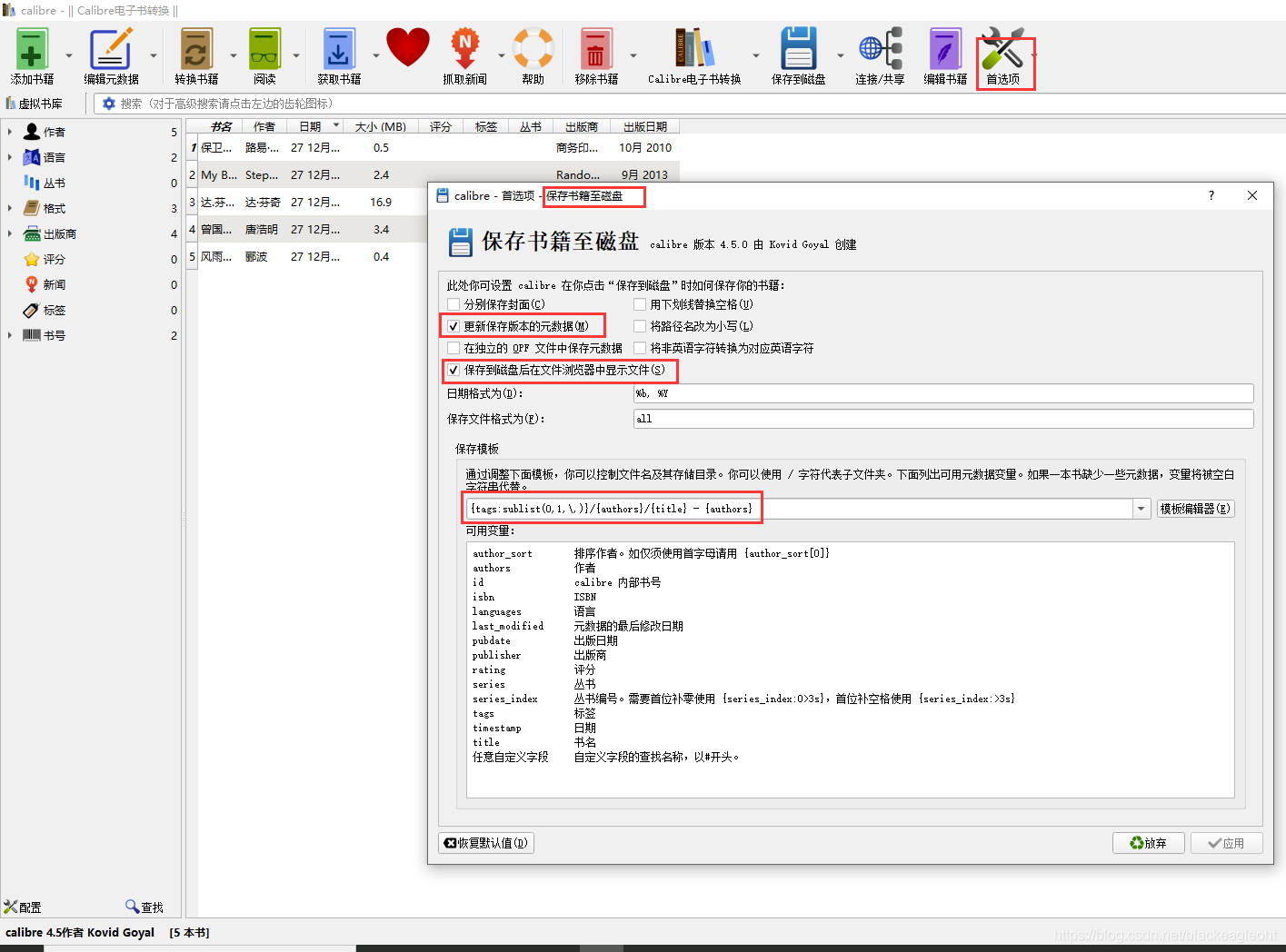Click 配置 at bottom of tag browser

[23, 907]
